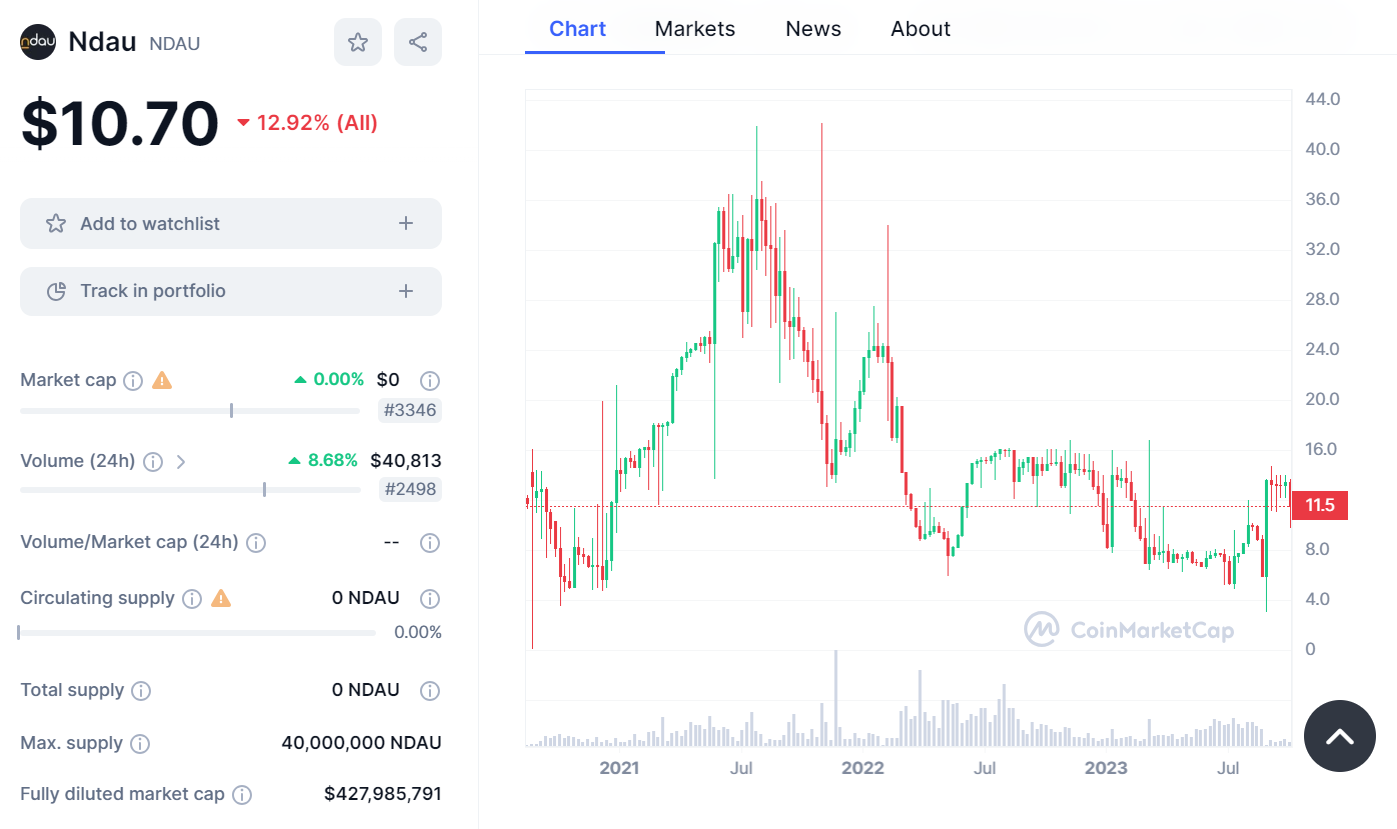Screen dimensions: 1397x829
Task: Click the Add to watchlist button label
Action: [150, 223]
